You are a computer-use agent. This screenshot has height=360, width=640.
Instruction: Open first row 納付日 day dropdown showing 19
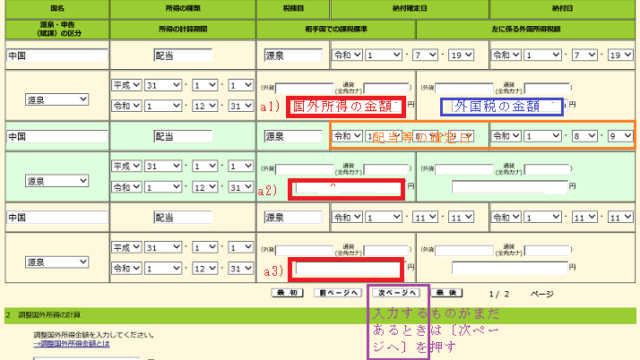620,55
